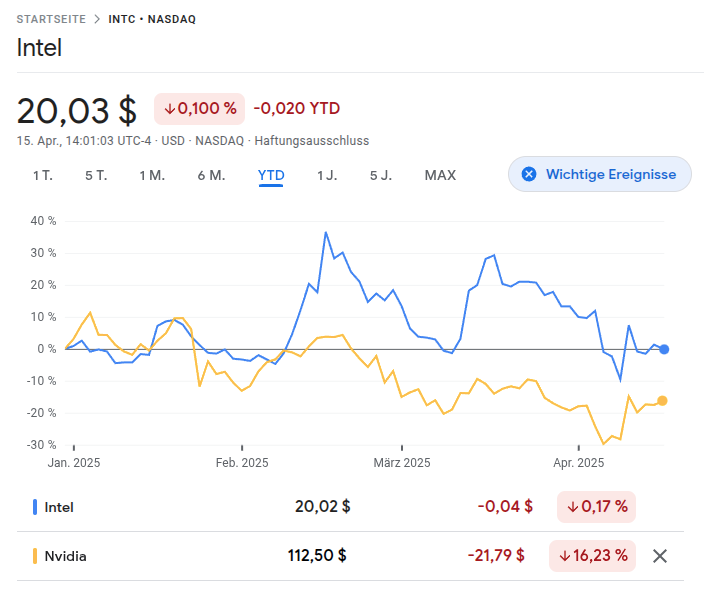Switch to the 5 J. time range

[381, 175]
